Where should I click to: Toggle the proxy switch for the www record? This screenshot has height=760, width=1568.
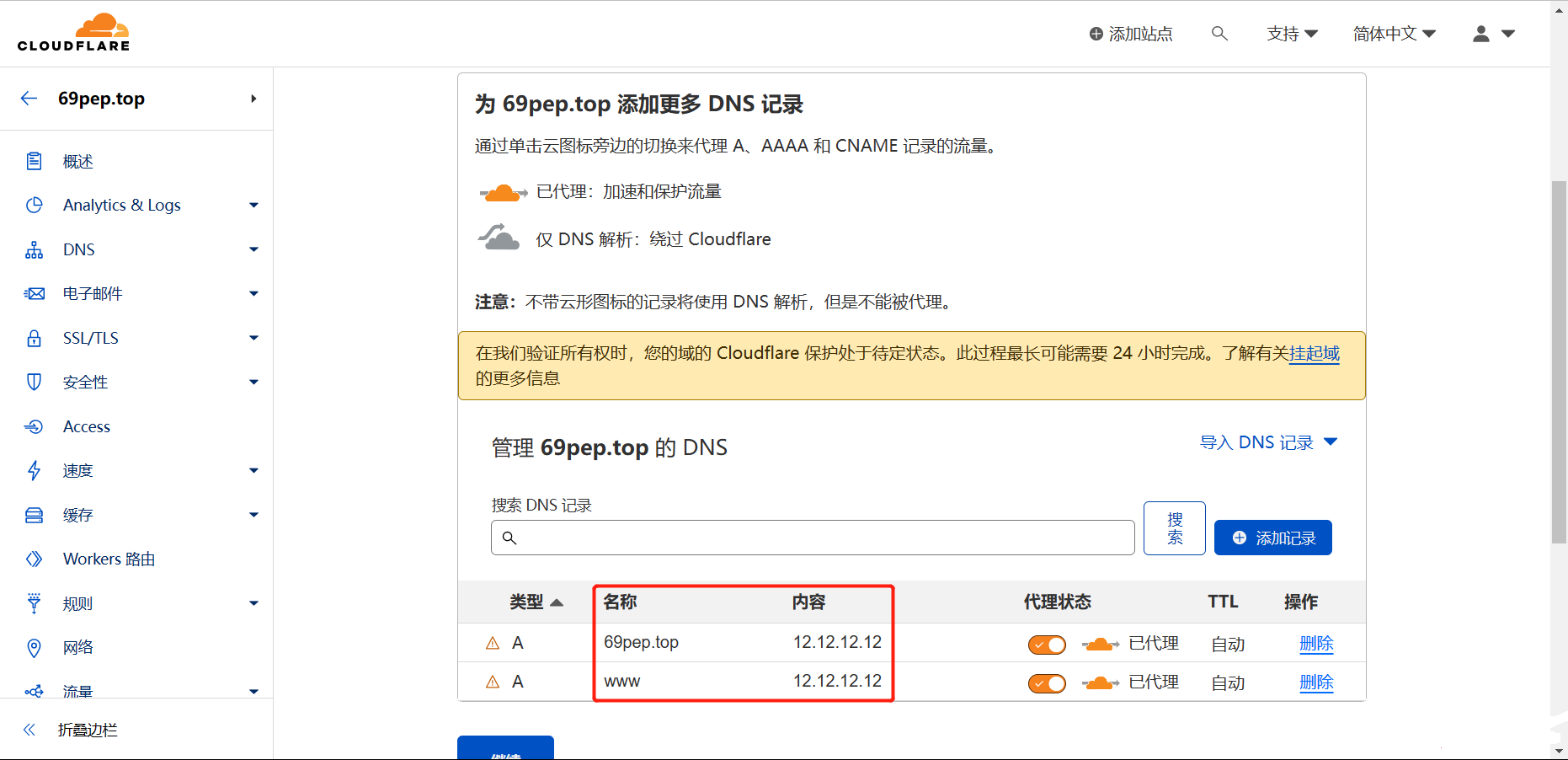[1047, 683]
